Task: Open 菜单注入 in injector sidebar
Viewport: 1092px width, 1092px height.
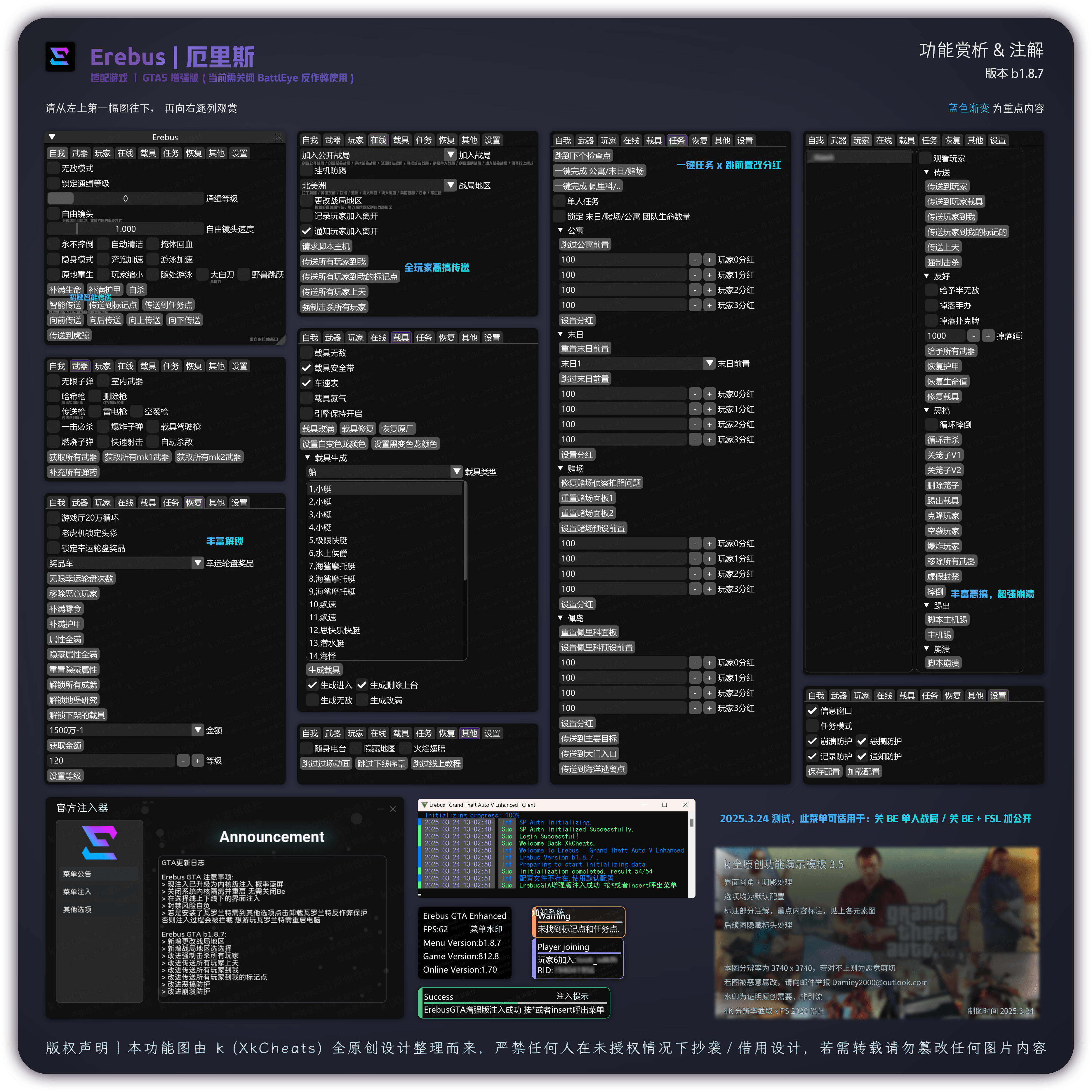Action: (x=77, y=892)
